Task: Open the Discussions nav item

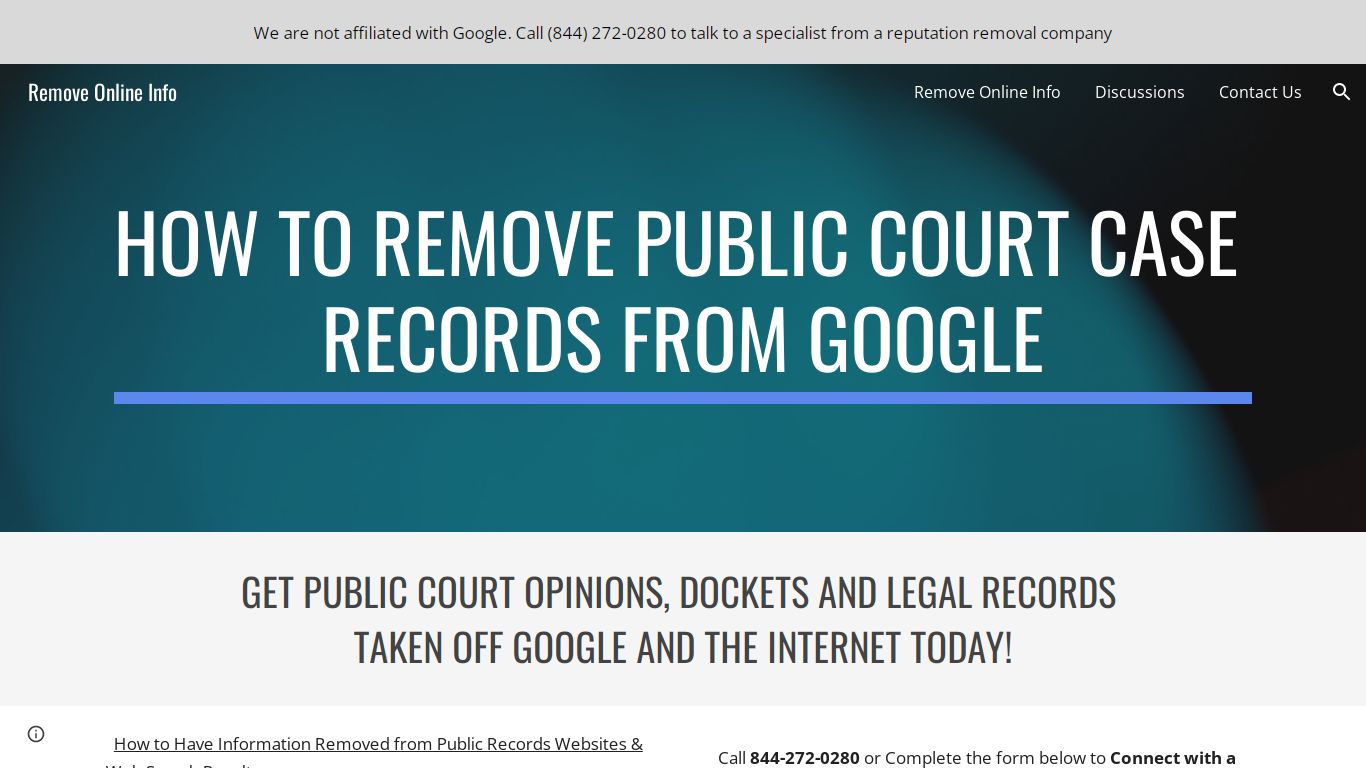Action: click(1139, 92)
